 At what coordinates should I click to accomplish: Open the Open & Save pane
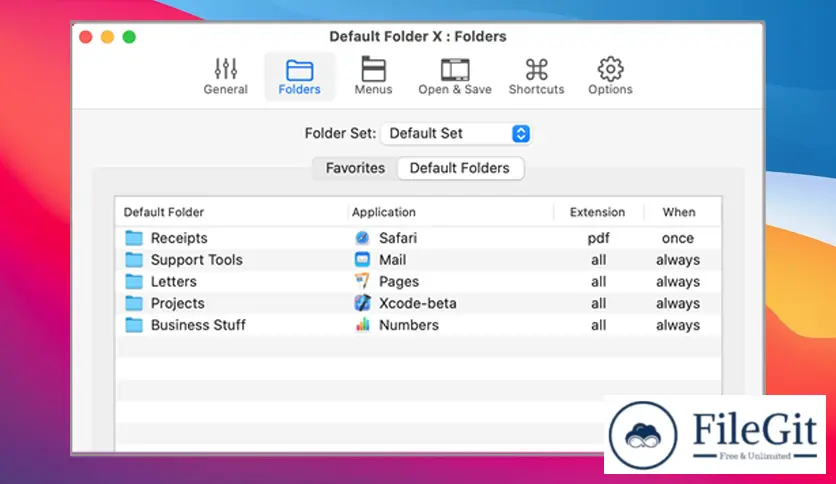455,76
